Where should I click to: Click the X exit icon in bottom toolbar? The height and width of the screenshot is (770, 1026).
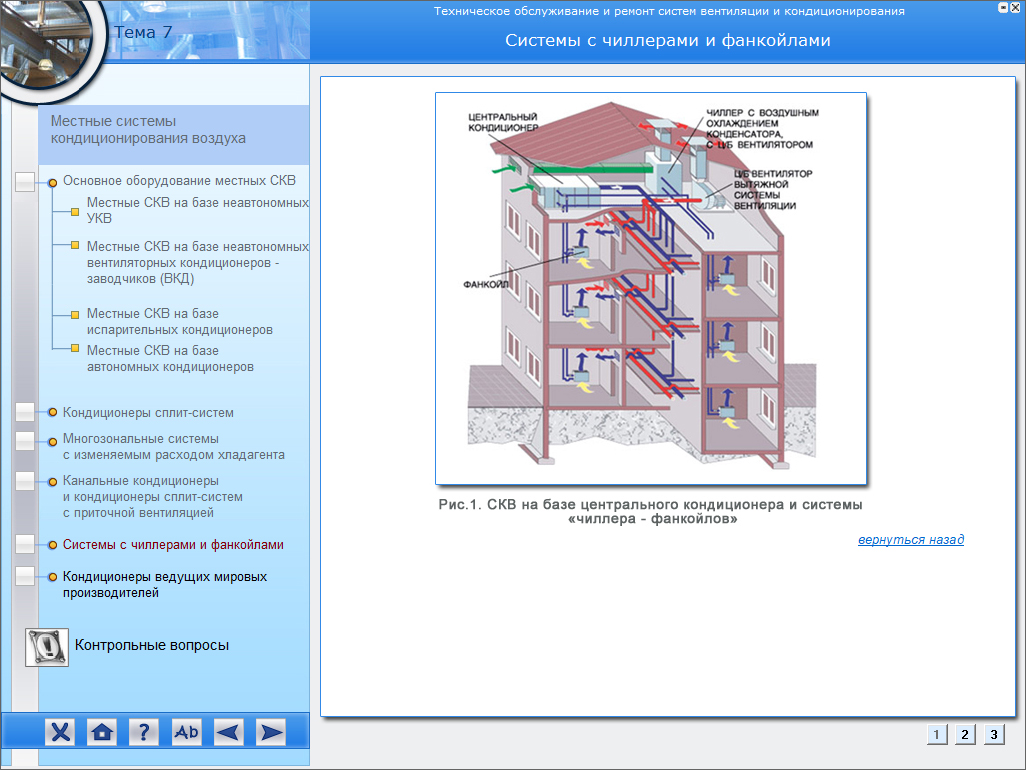(61, 732)
